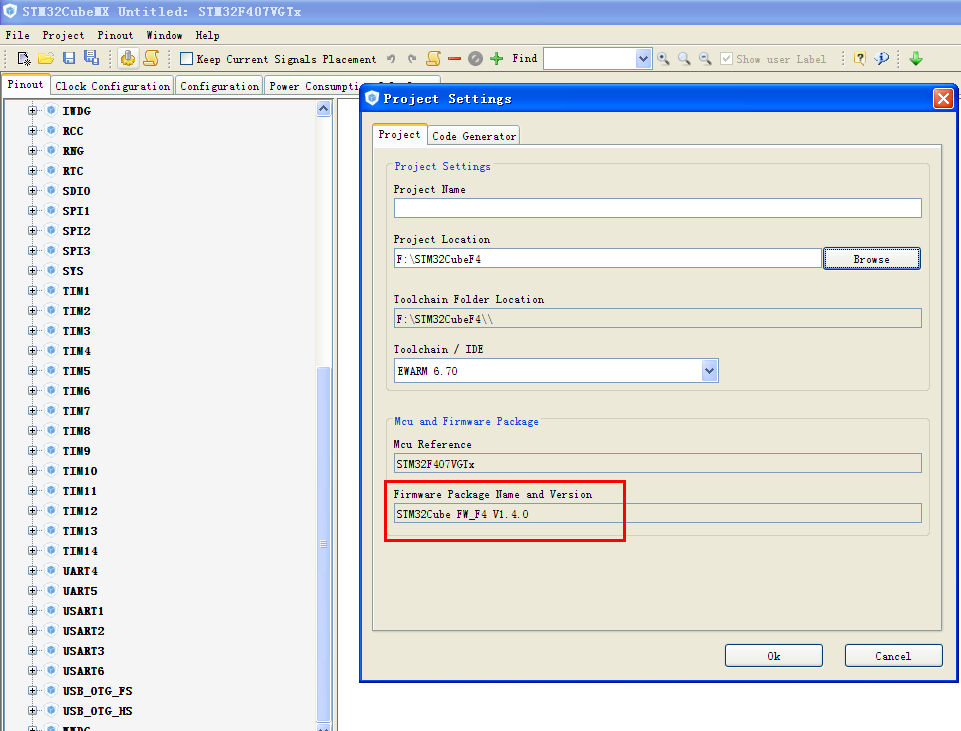Click the blue info toolbar icon
The height and width of the screenshot is (731, 961).
click(881, 59)
